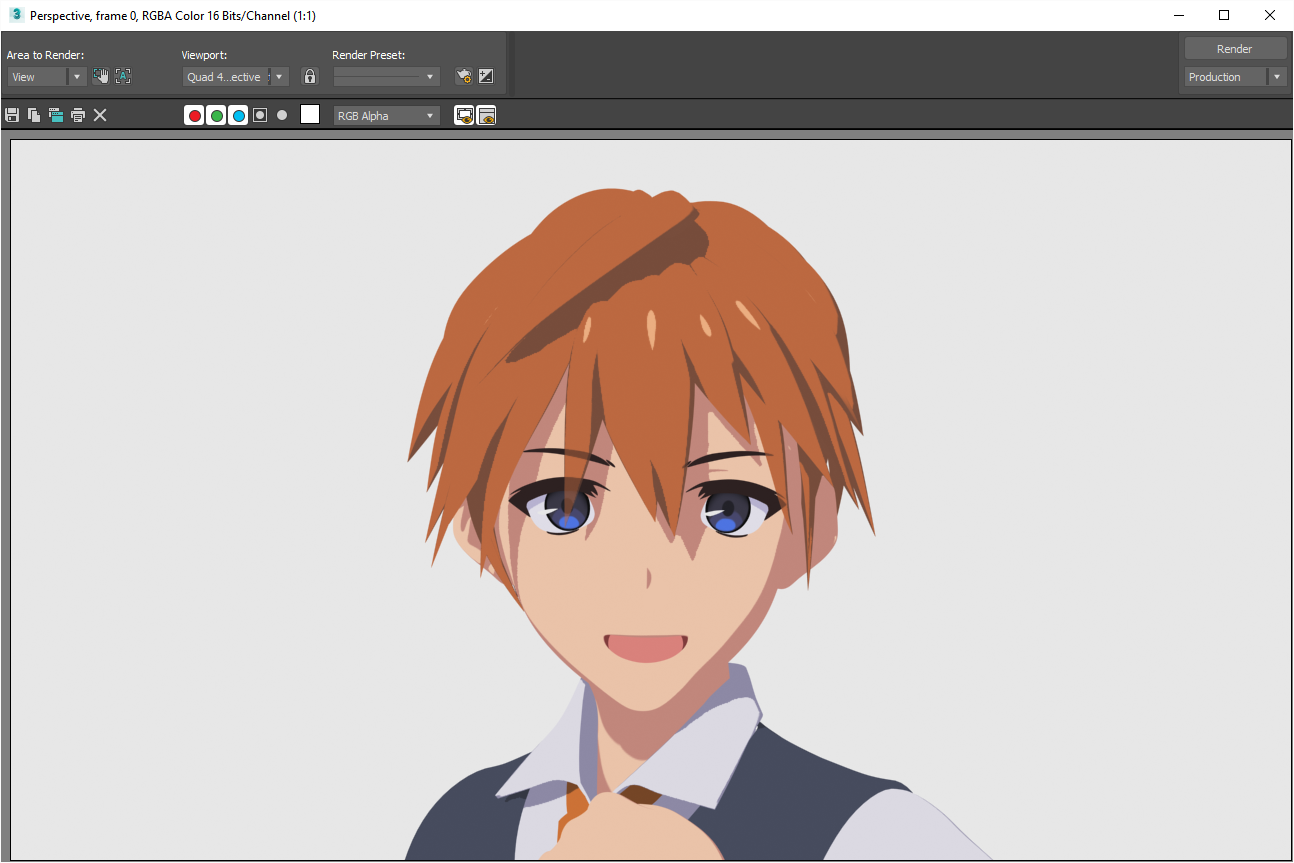This screenshot has width=1294, height=863.
Task: Open the Area to Render dropdown
Action: 77,77
